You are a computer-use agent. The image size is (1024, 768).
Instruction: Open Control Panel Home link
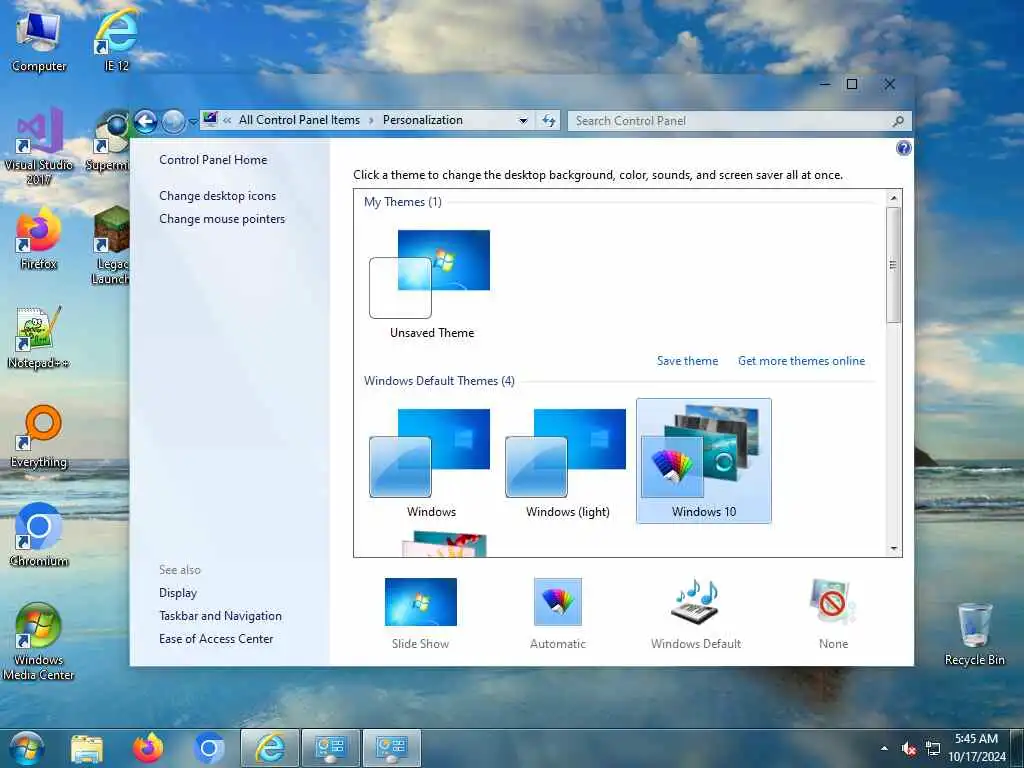click(213, 160)
